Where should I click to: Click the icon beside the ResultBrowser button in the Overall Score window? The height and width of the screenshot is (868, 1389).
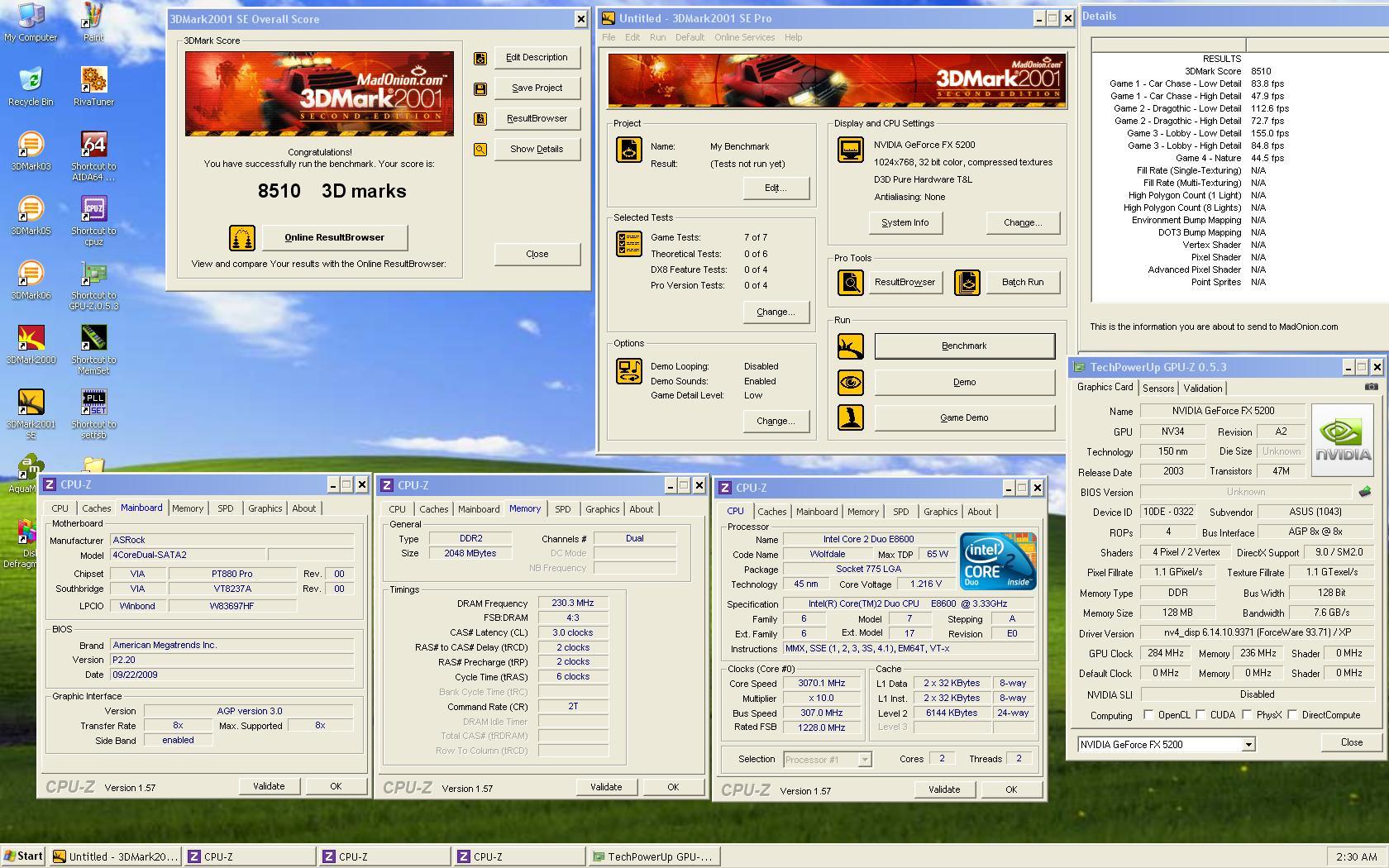coord(480,119)
